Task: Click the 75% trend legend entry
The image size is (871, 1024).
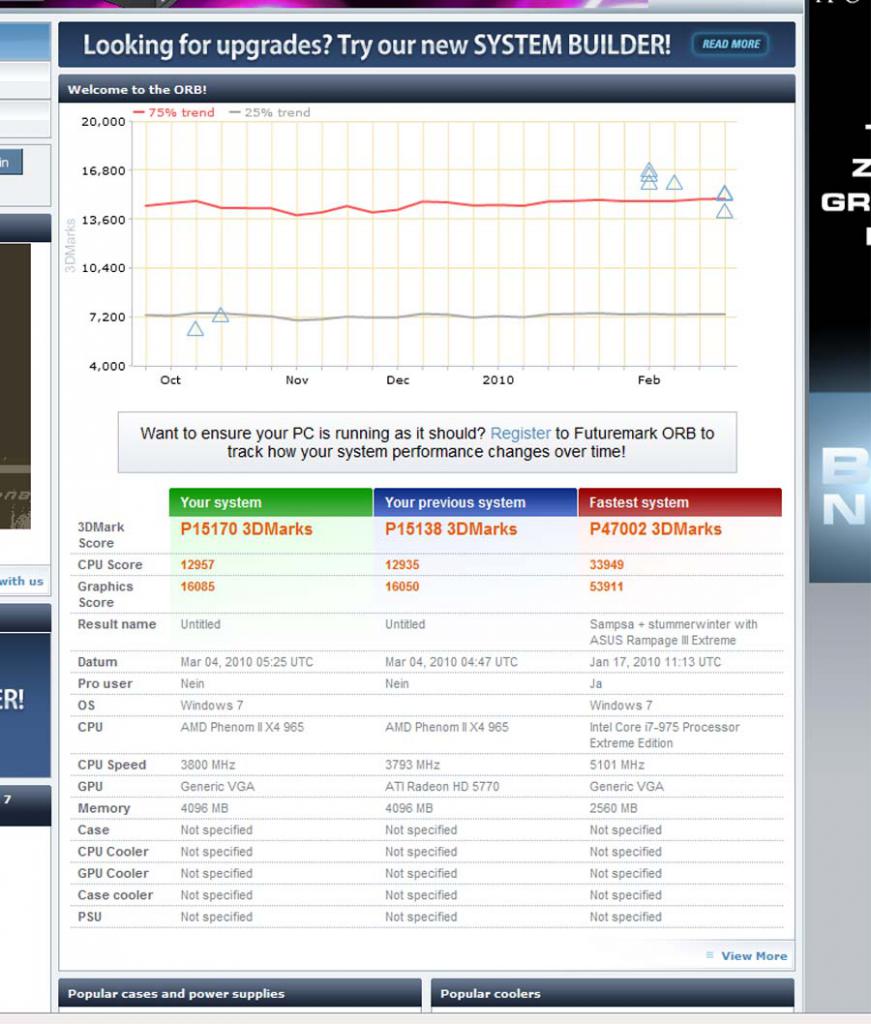Action: 174,112
